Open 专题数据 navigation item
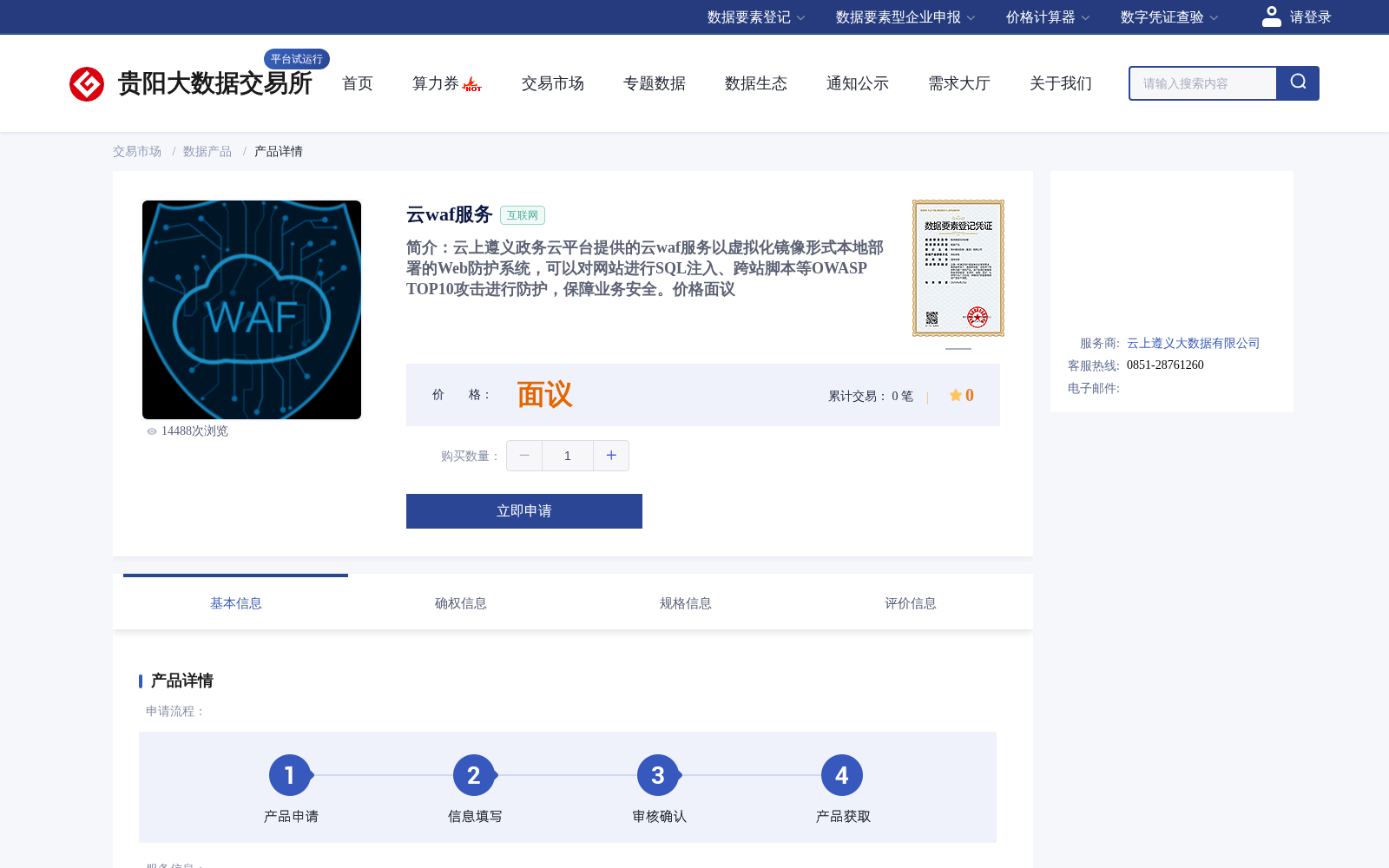Viewport: 1389px width, 868px height. click(655, 83)
